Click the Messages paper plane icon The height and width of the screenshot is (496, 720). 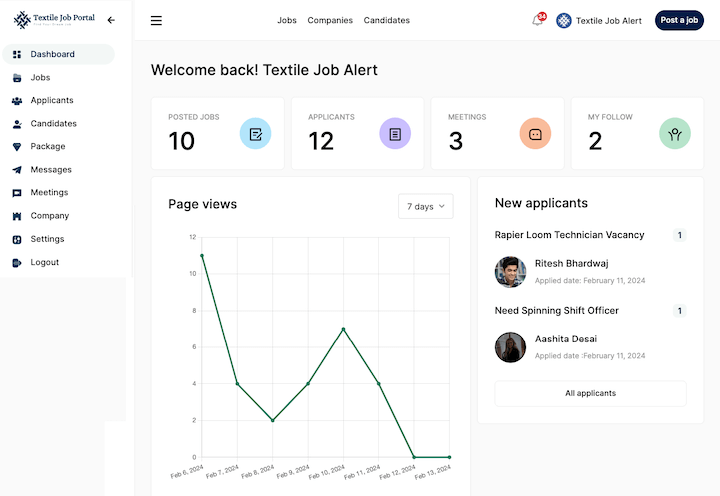pos(17,170)
